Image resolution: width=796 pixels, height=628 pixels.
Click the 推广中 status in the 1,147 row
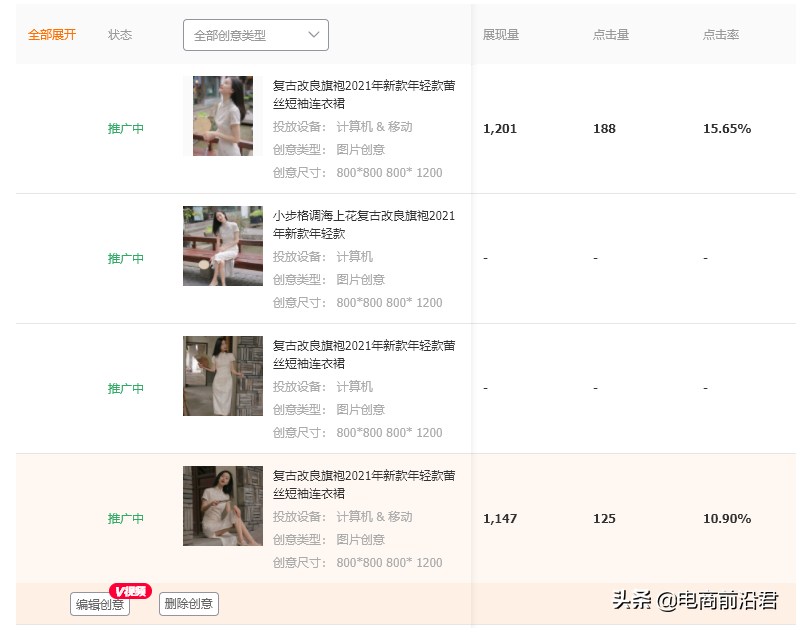[125, 518]
